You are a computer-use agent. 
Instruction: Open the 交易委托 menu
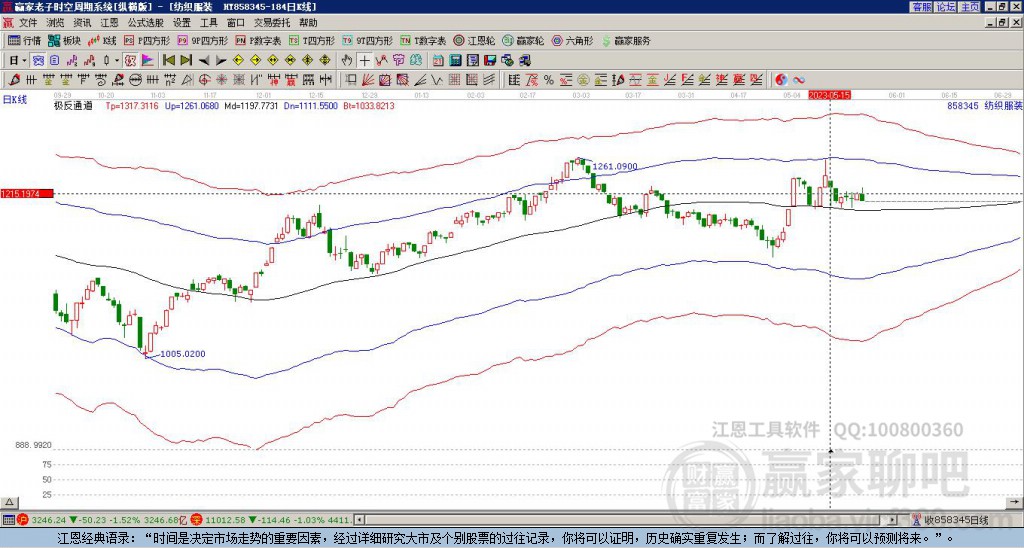coord(272,23)
